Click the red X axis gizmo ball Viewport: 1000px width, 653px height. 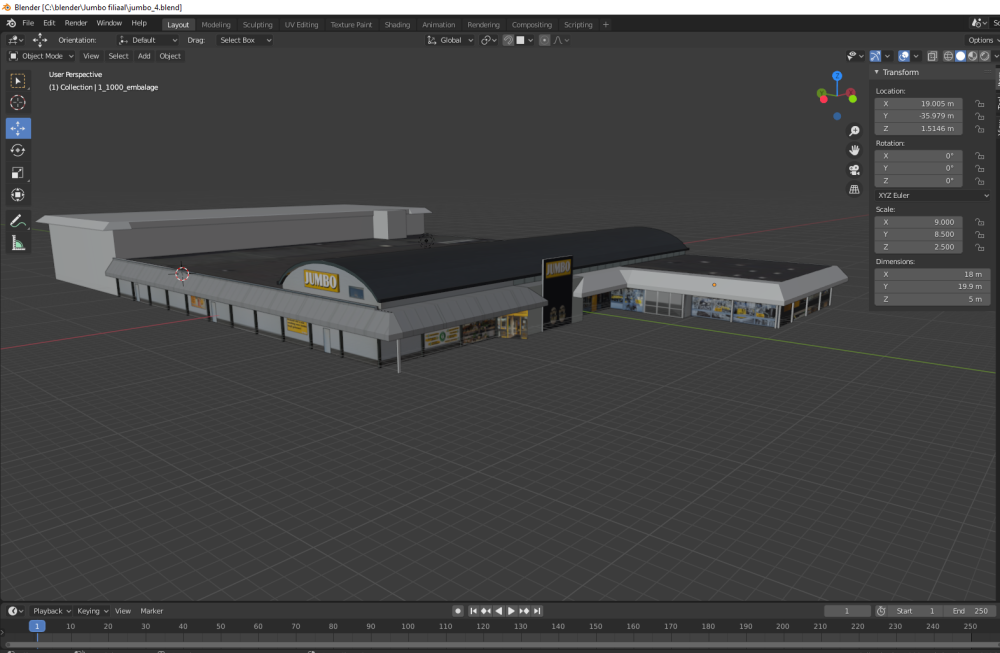tap(823, 99)
